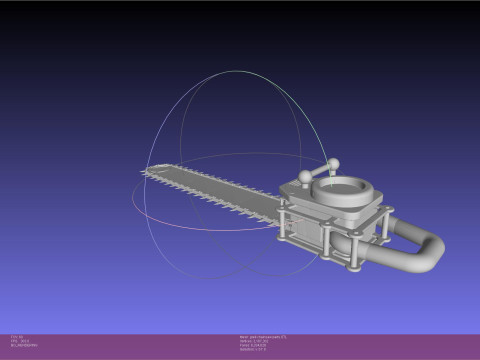Click the FOV readout in the info bar
This screenshot has height=360, width=480.
(17, 337)
